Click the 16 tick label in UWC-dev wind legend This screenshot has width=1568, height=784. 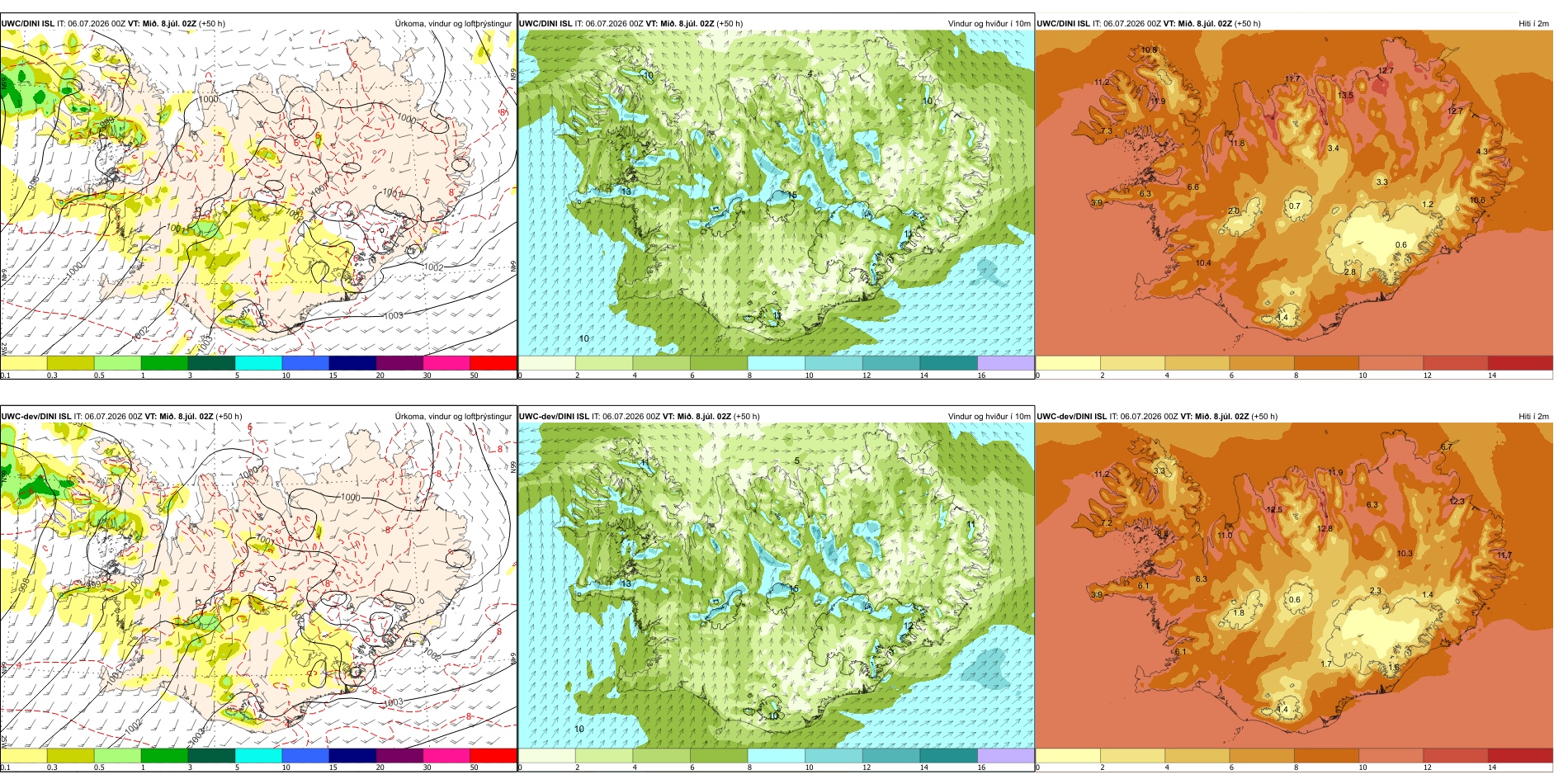pyautogui.click(x=981, y=767)
